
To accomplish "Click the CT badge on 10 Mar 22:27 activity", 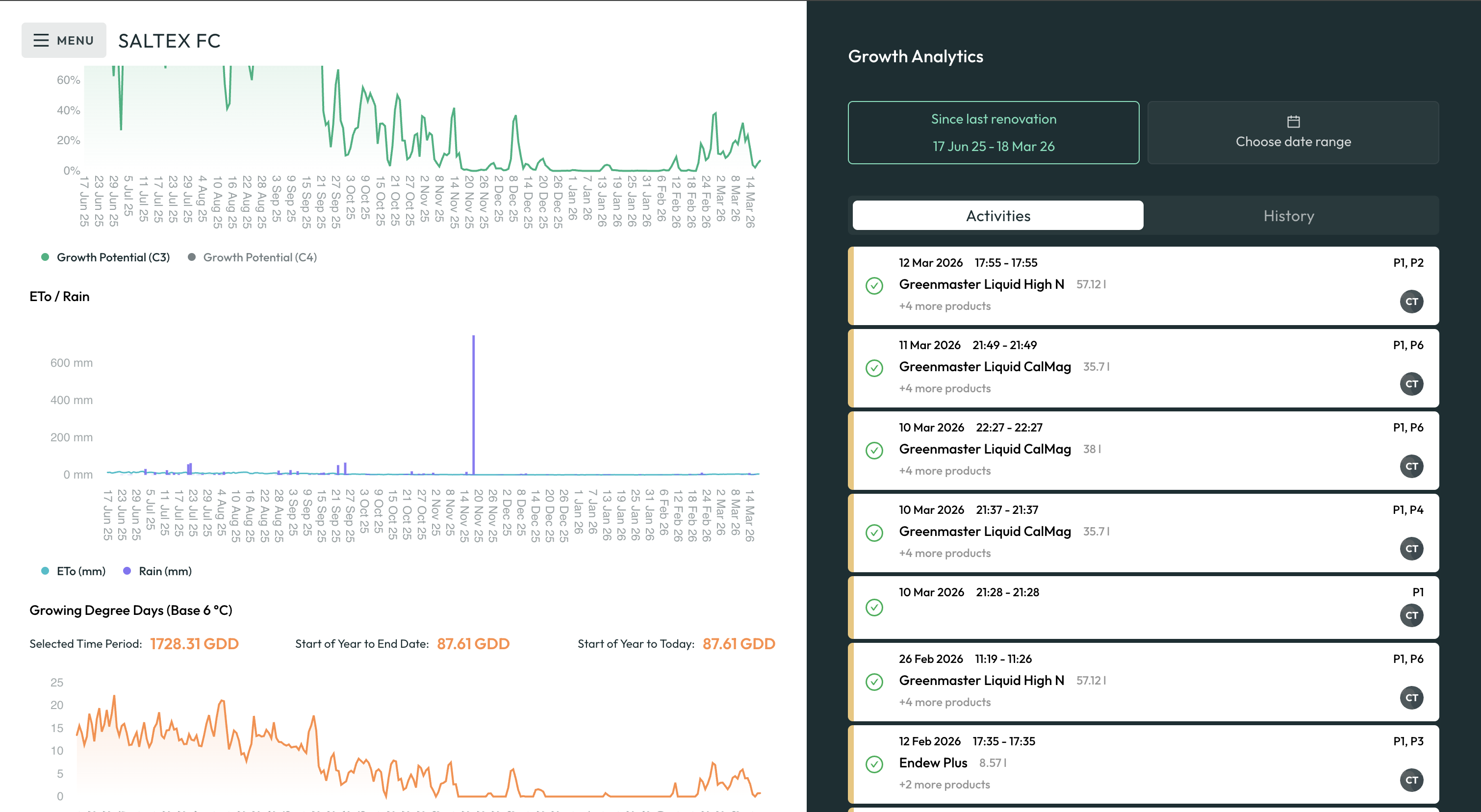I will click(x=1411, y=466).
